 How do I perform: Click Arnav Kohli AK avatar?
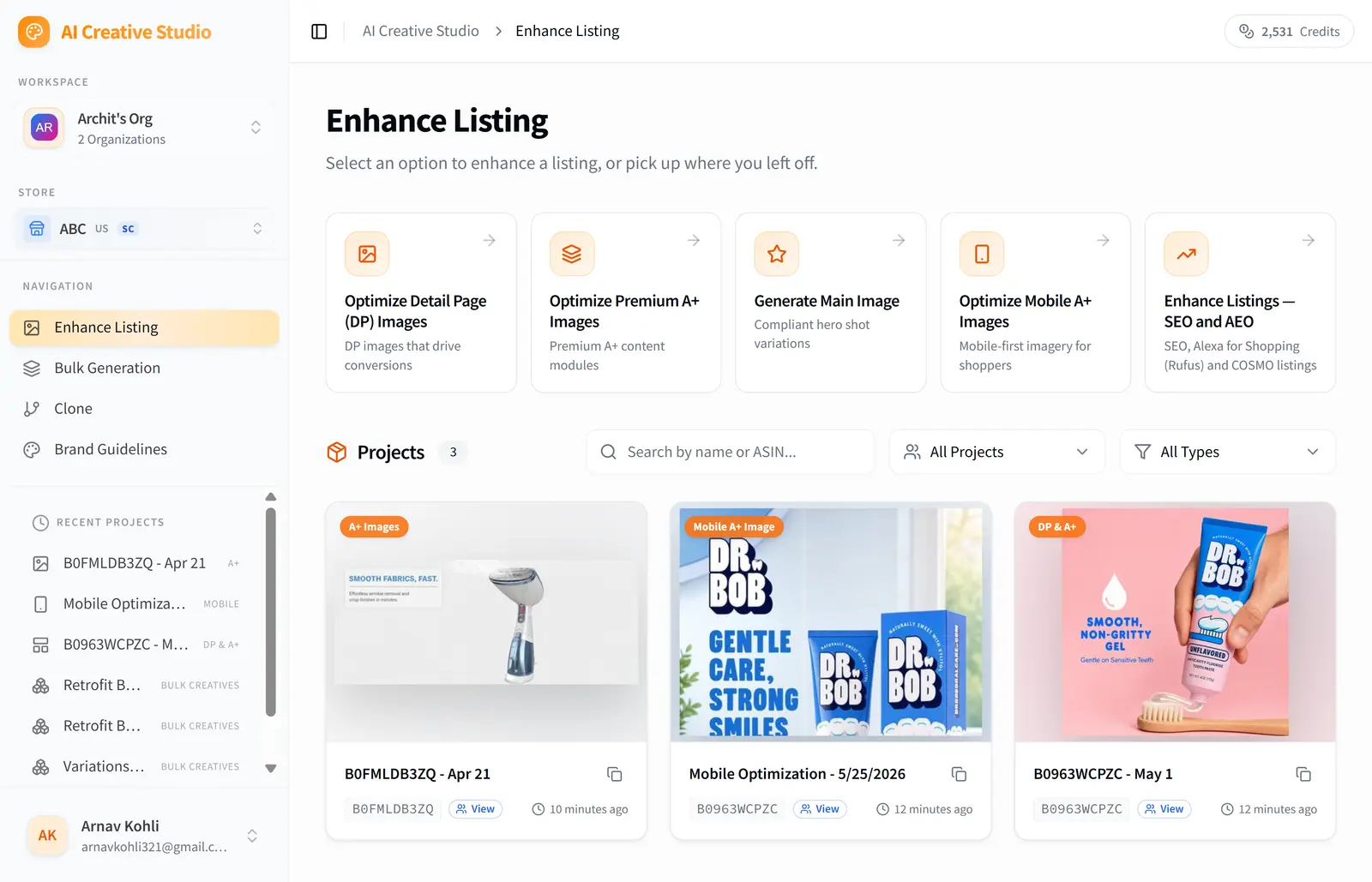point(47,835)
